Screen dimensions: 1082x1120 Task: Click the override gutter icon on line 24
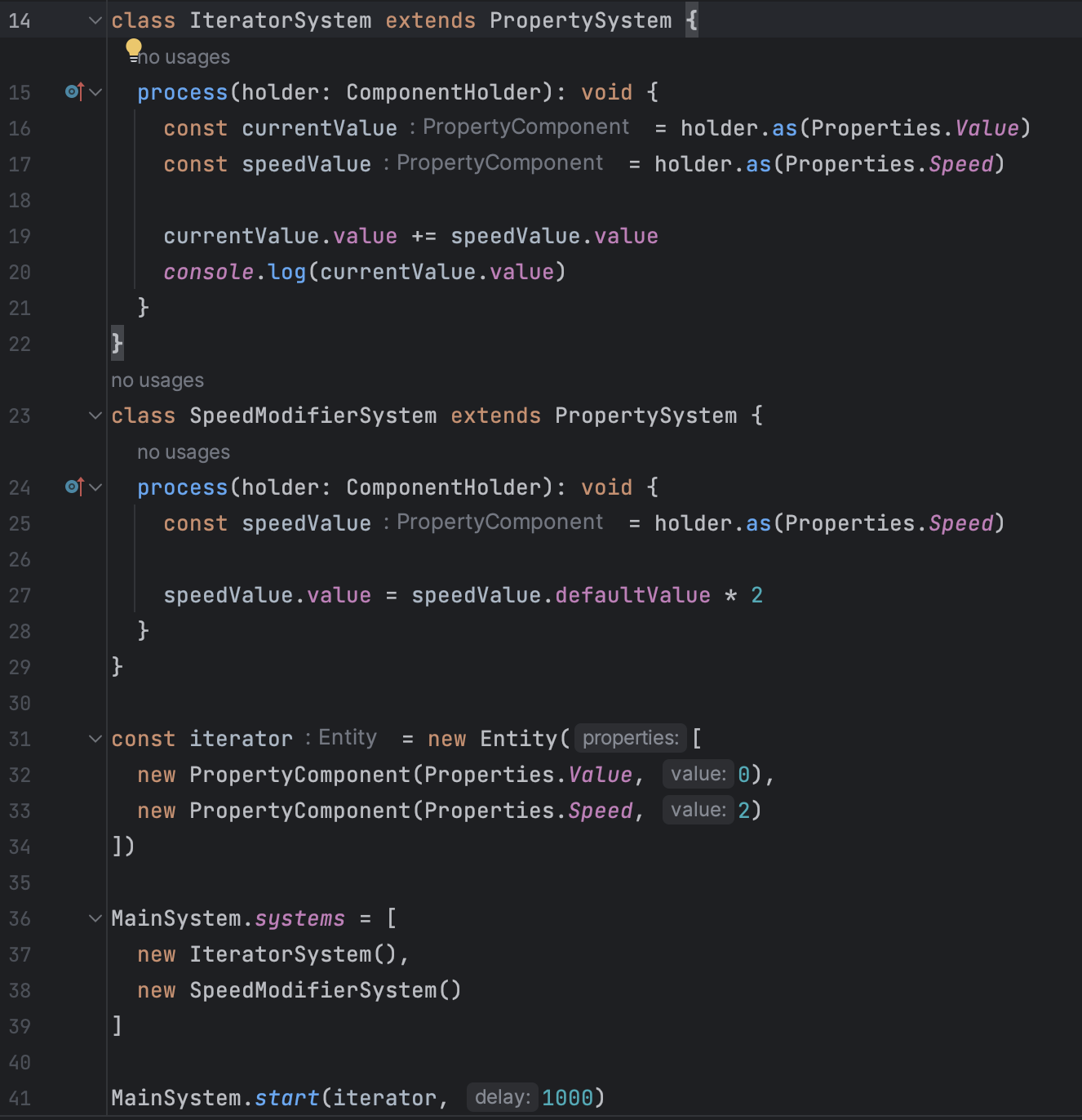(75, 487)
